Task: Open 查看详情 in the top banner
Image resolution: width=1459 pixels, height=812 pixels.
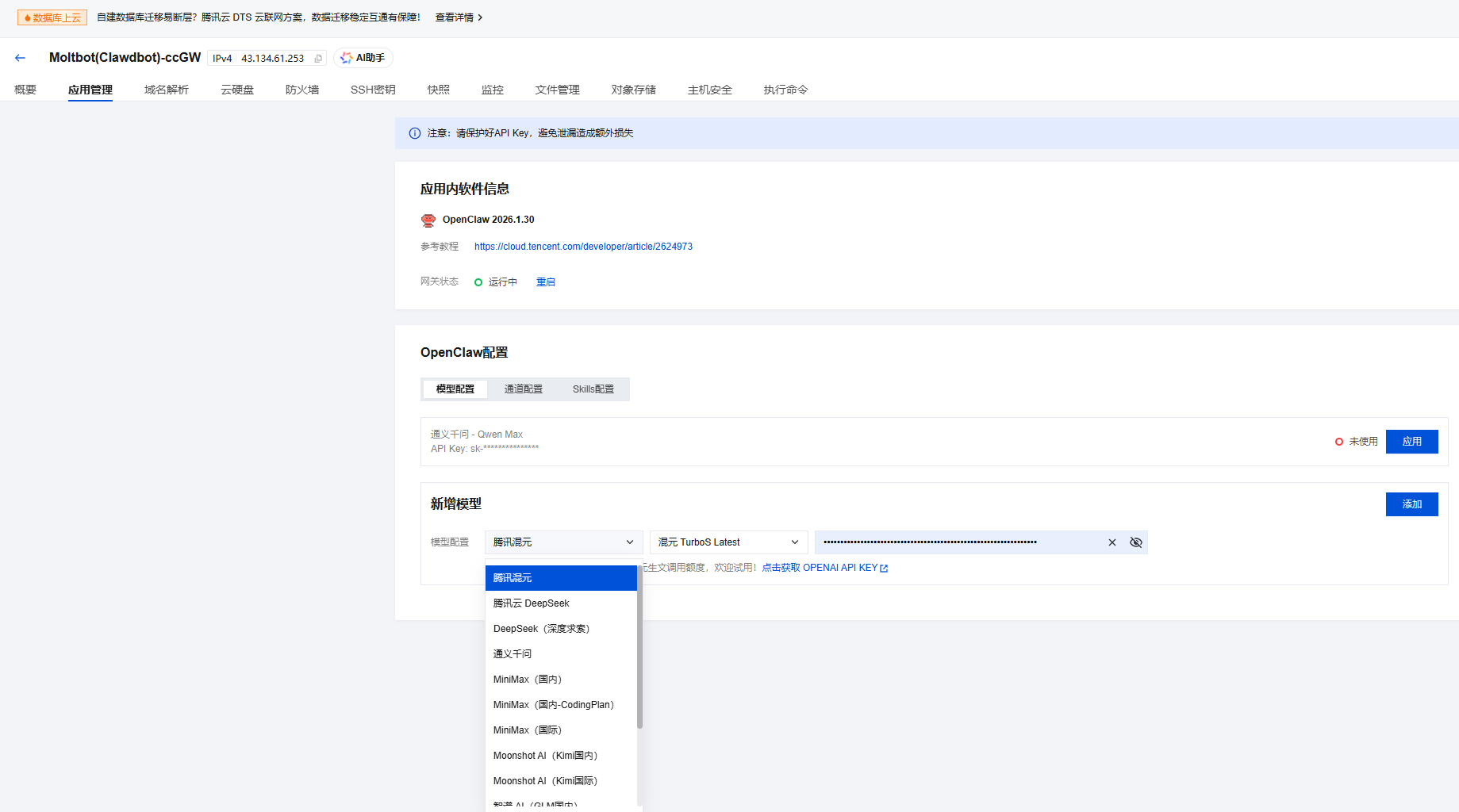Action: (459, 17)
